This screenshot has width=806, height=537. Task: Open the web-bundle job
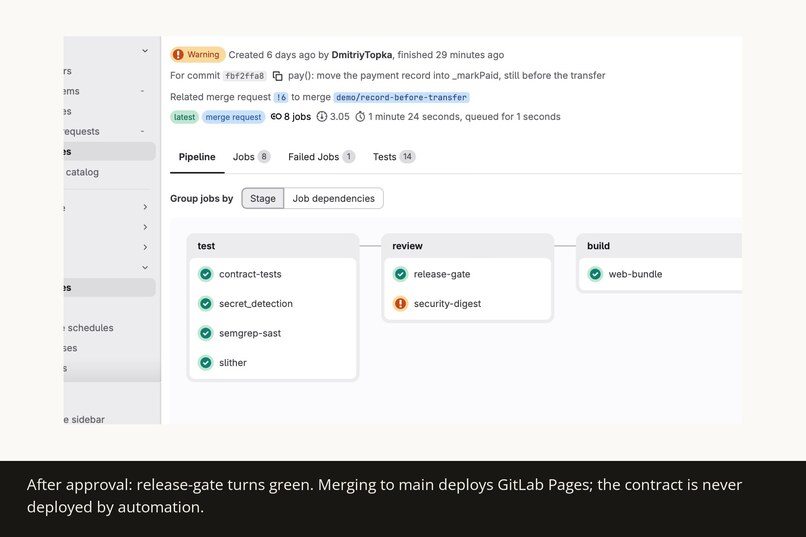635,274
